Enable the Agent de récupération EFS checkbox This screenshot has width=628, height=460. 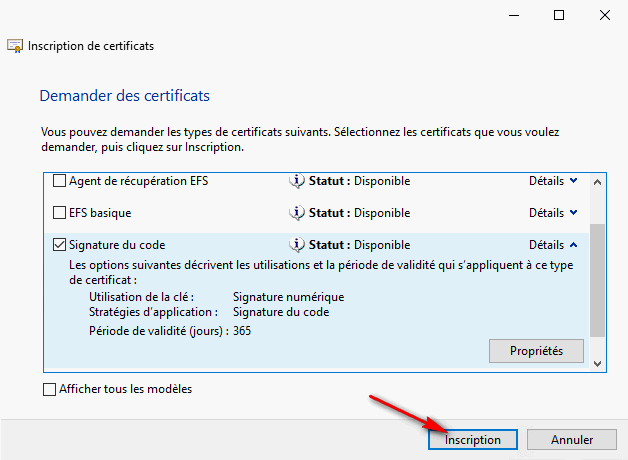(x=59, y=181)
